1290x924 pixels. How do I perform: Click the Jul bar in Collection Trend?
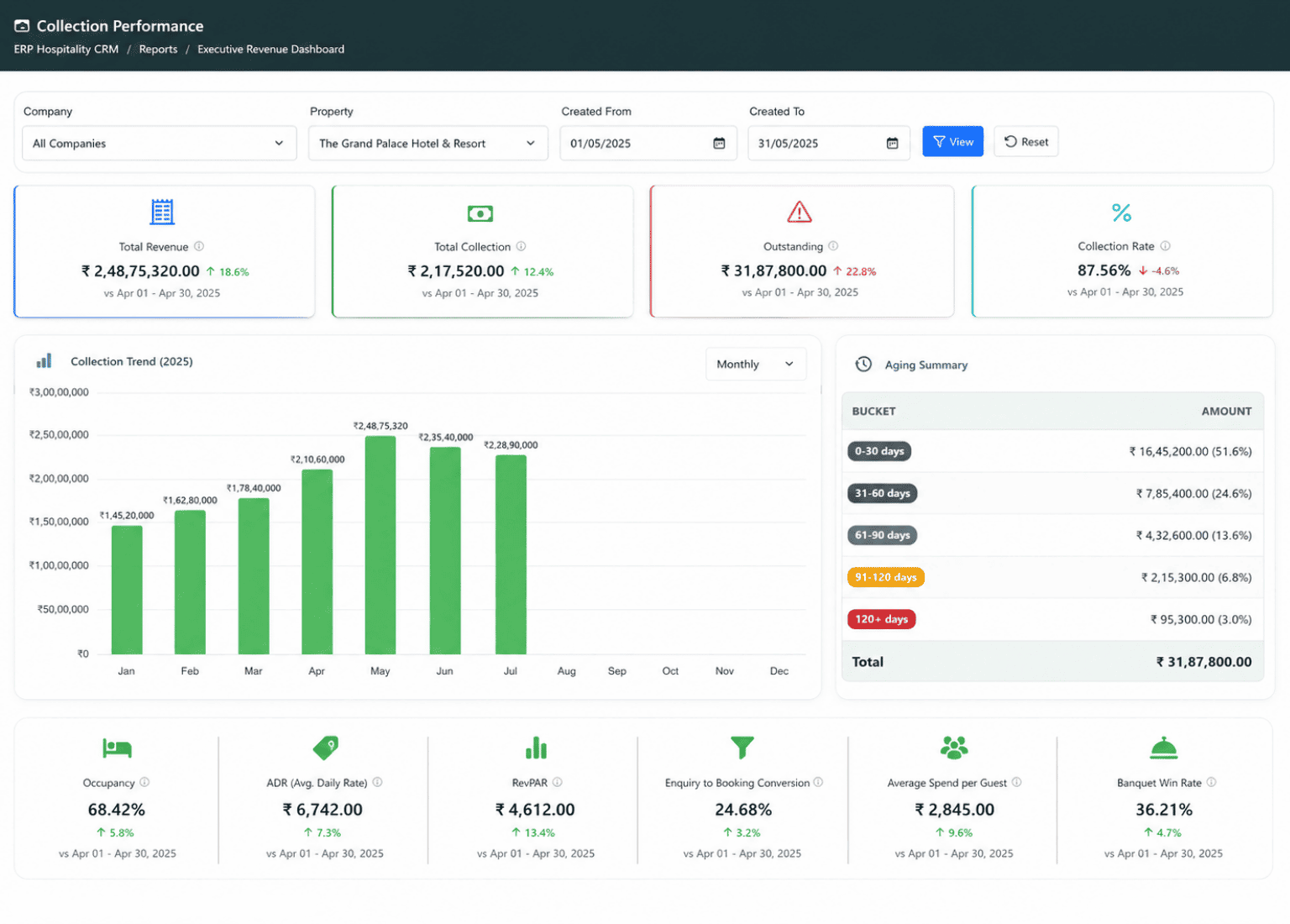point(511,554)
